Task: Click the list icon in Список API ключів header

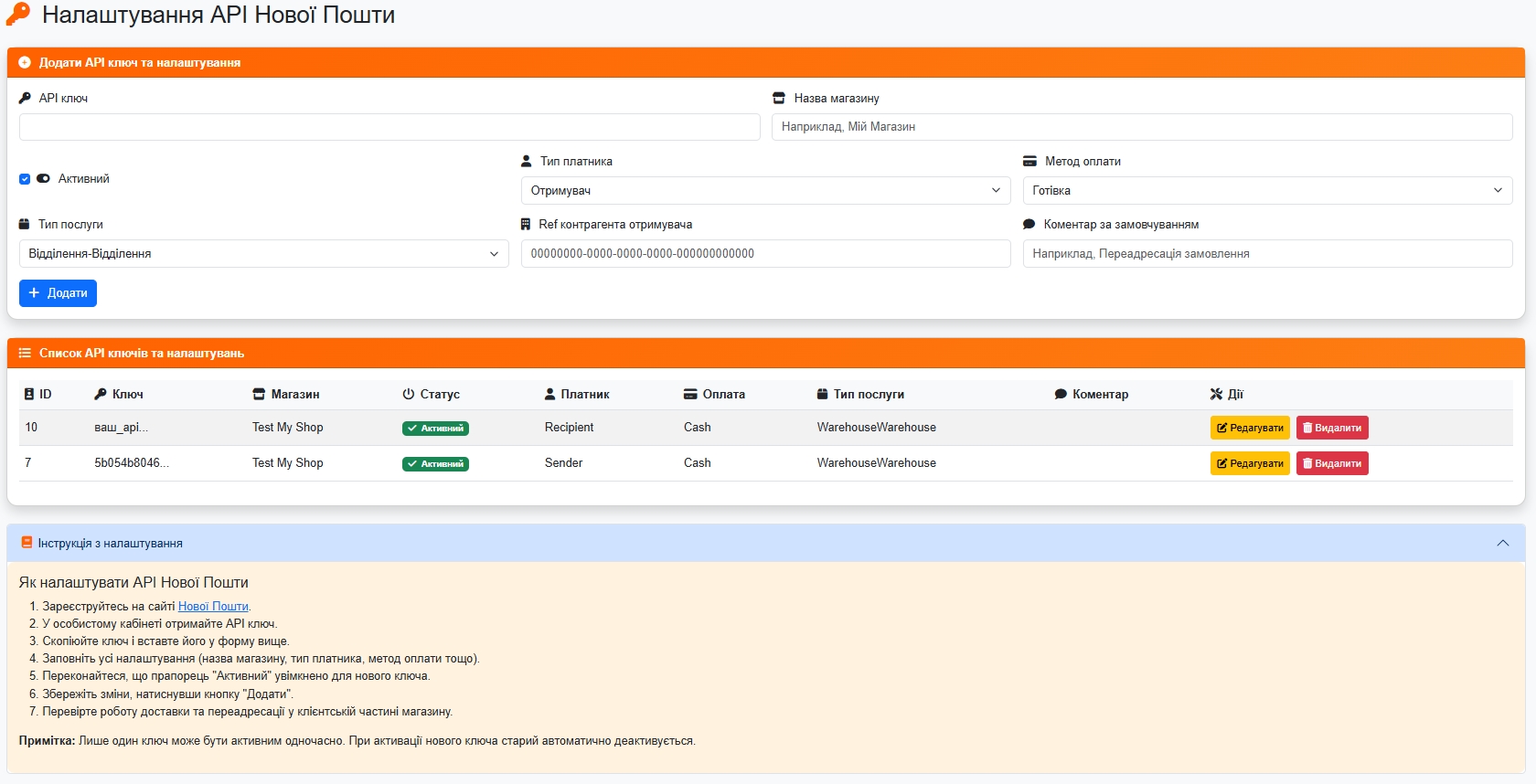Action: point(25,353)
